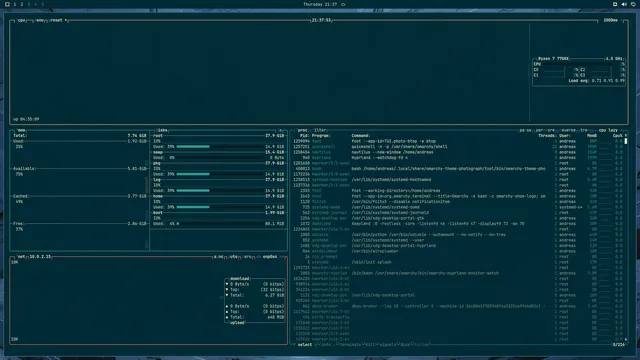Click the scroll down arrow in proc list
This screenshot has width=640, height=360.
(x=626, y=339)
